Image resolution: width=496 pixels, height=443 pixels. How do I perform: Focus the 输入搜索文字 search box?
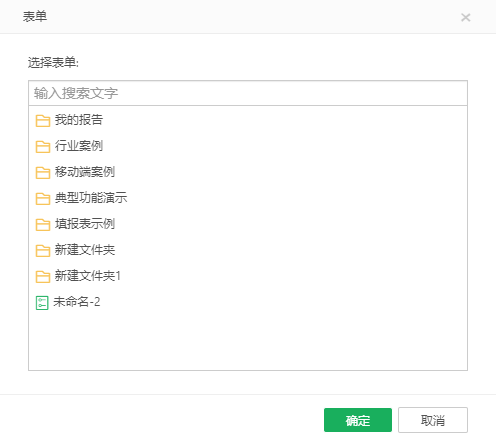[248, 93]
